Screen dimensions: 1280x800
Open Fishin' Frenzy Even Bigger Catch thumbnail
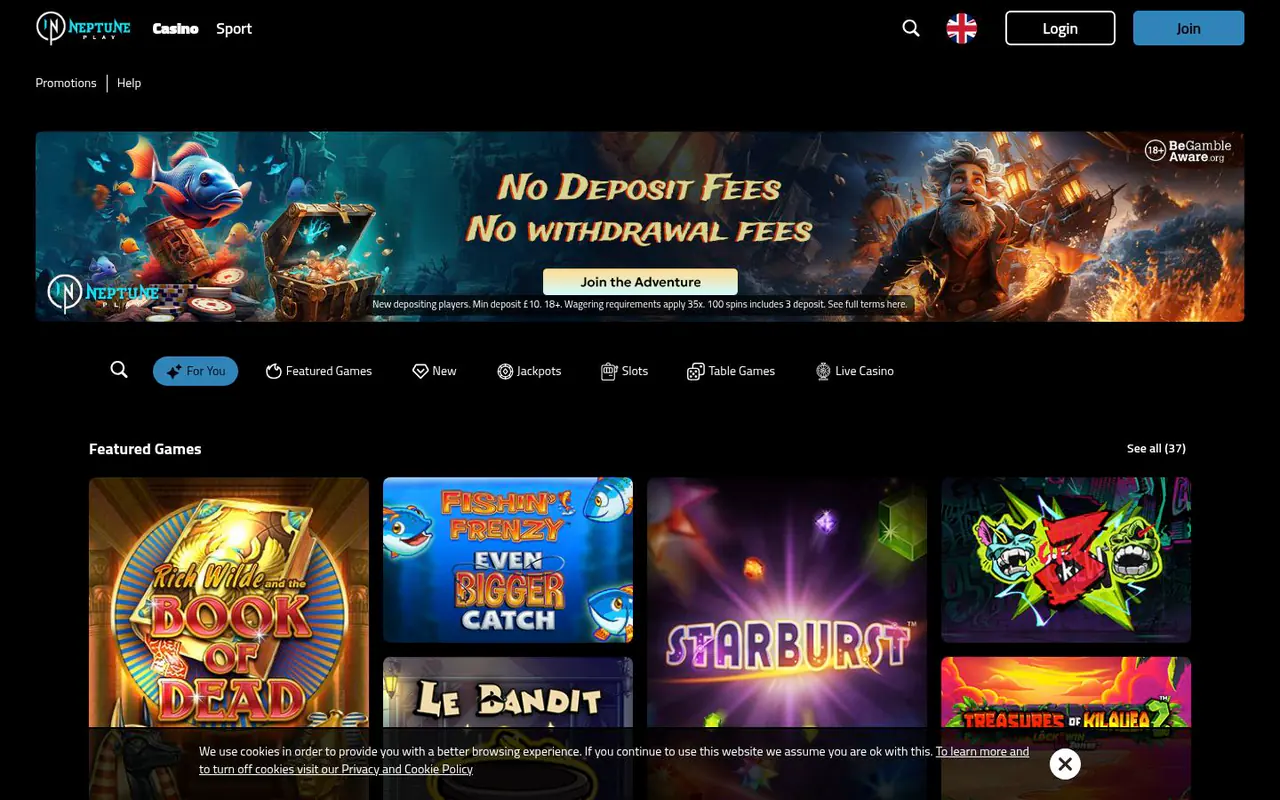point(508,560)
